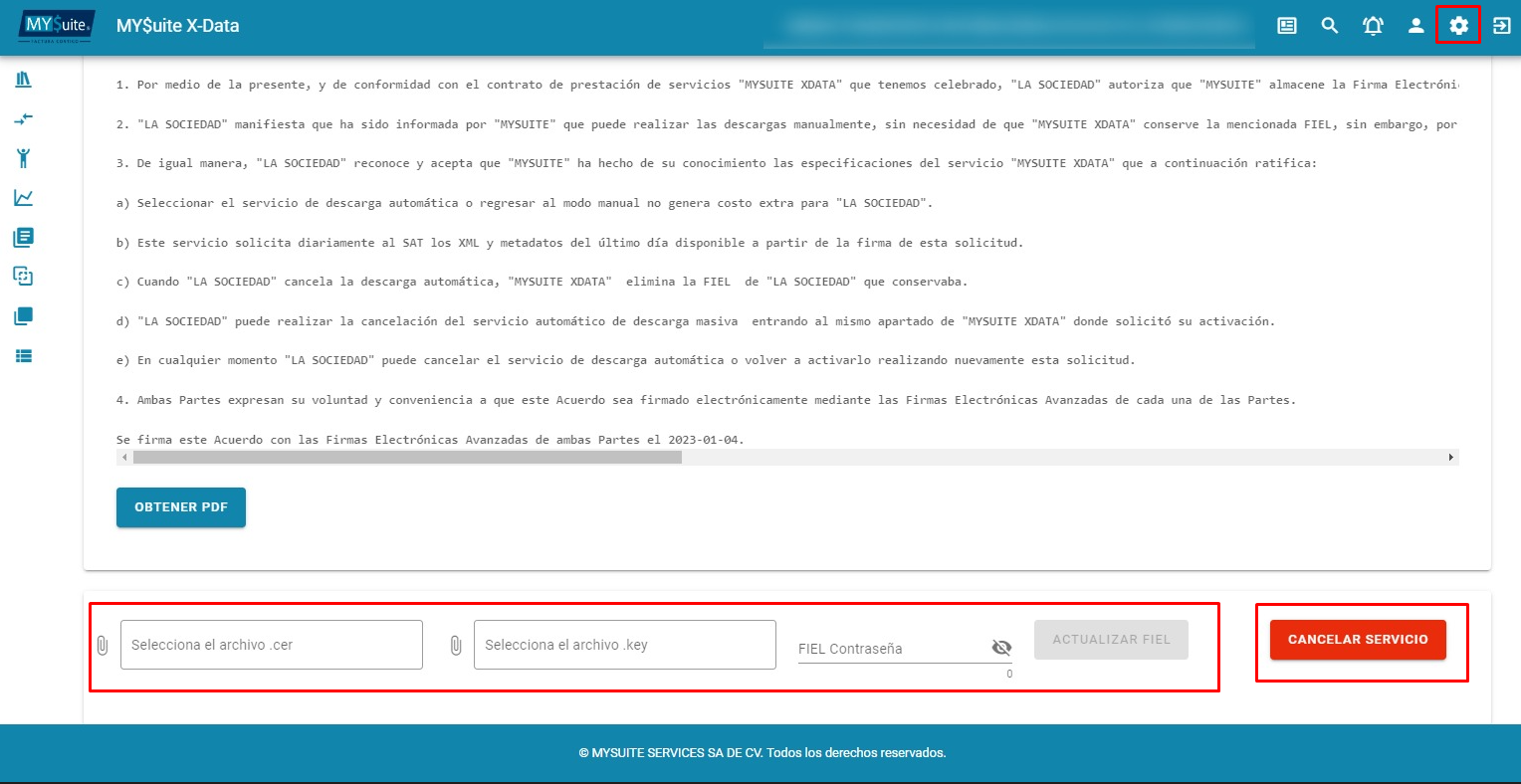Click the scrollbar left arrow
Image resolution: width=1521 pixels, height=784 pixels.
(124, 458)
